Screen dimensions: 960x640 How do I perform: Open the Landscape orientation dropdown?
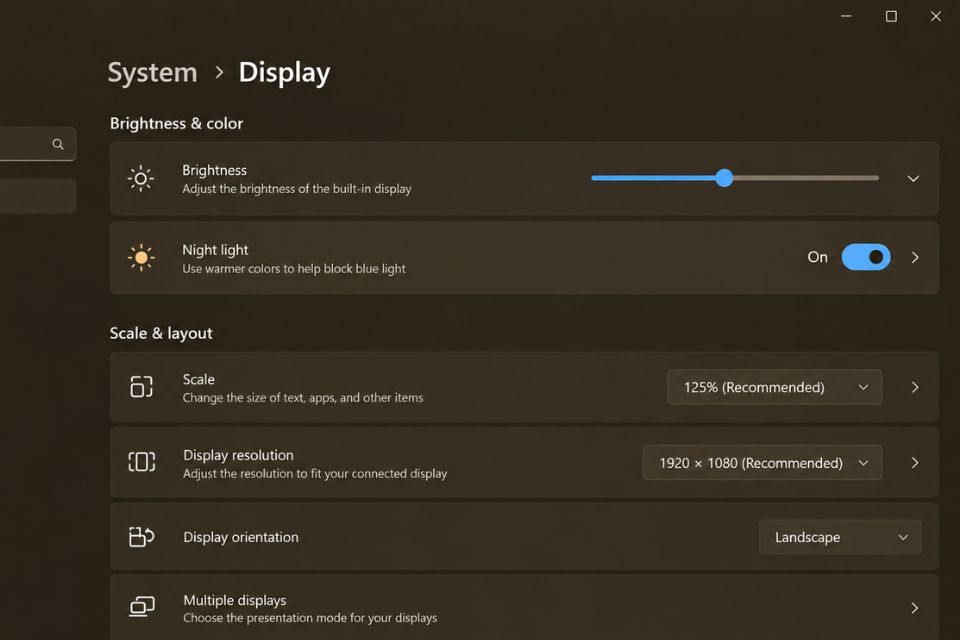tap(840, 537)
